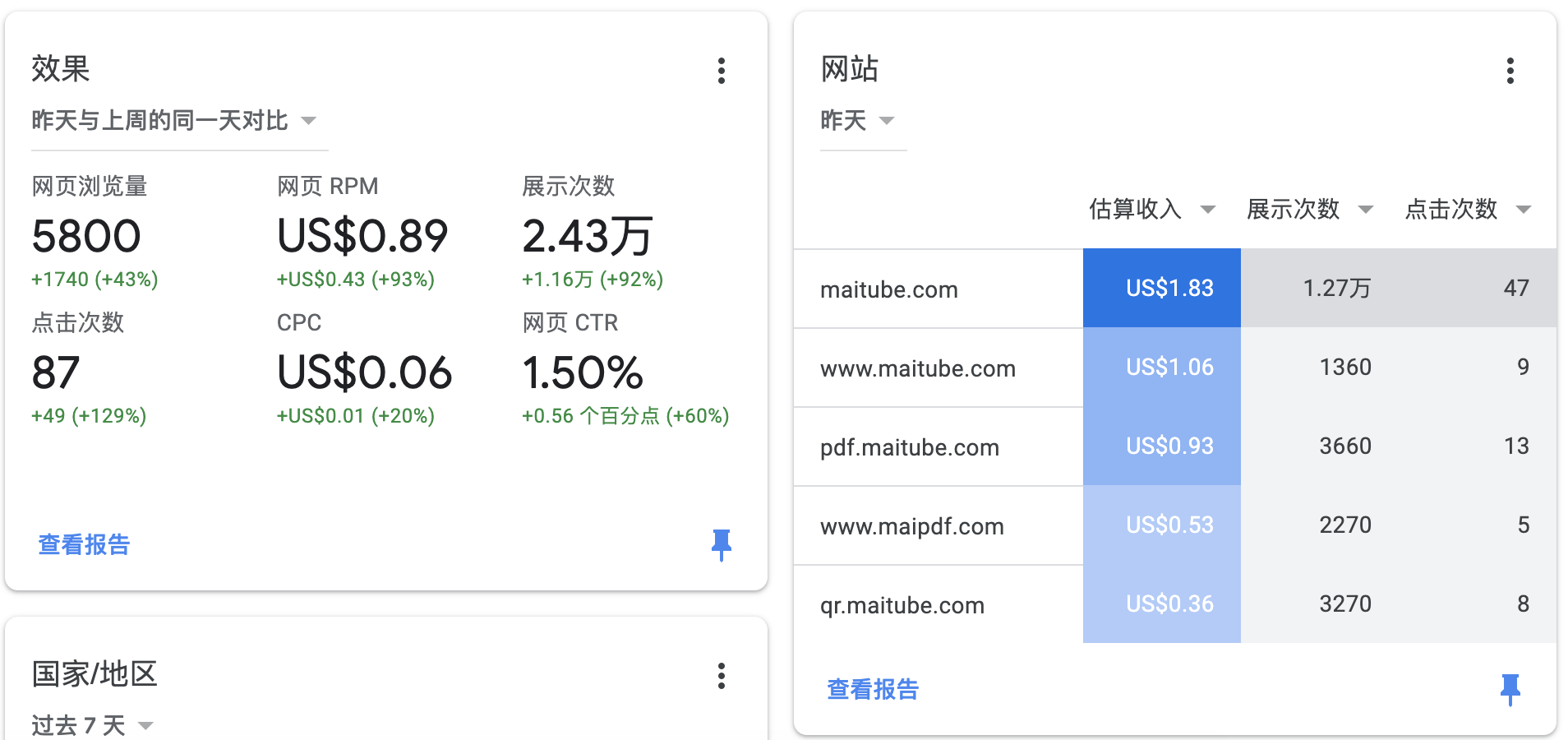Click the 国家/地区 card title
1568x740 pixels.
click(95, 674)
